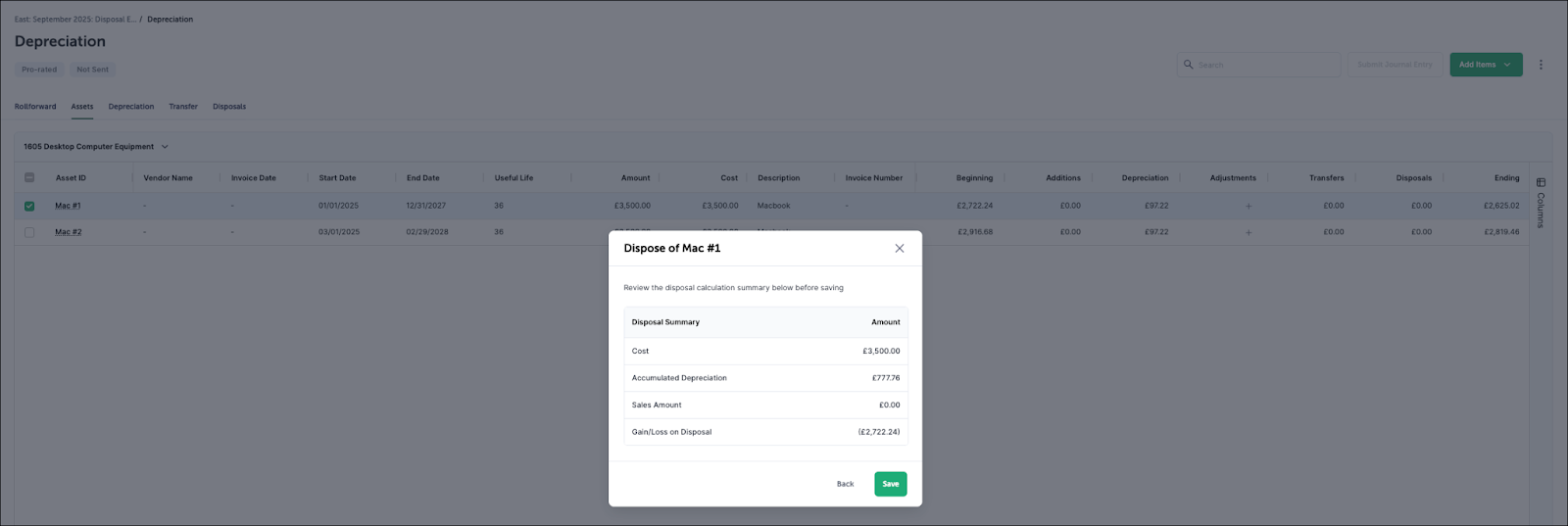Click the Search input field

1266,65
